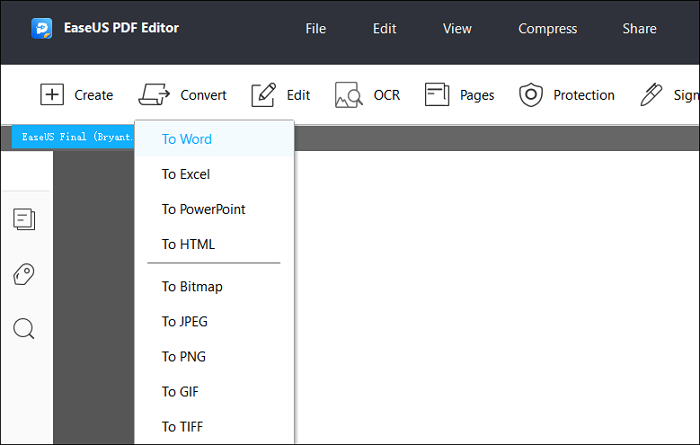This screenshot has height=445, width=700.
Task: Switch to the EaseUS Final document tab
Action: (72, 137)
